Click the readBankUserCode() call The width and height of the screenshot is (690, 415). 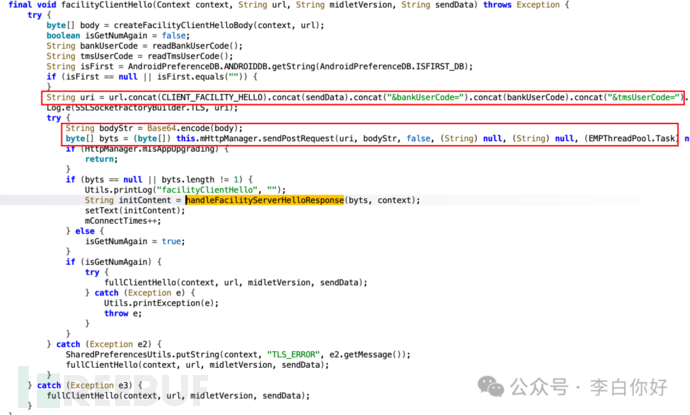coord(195,46)
